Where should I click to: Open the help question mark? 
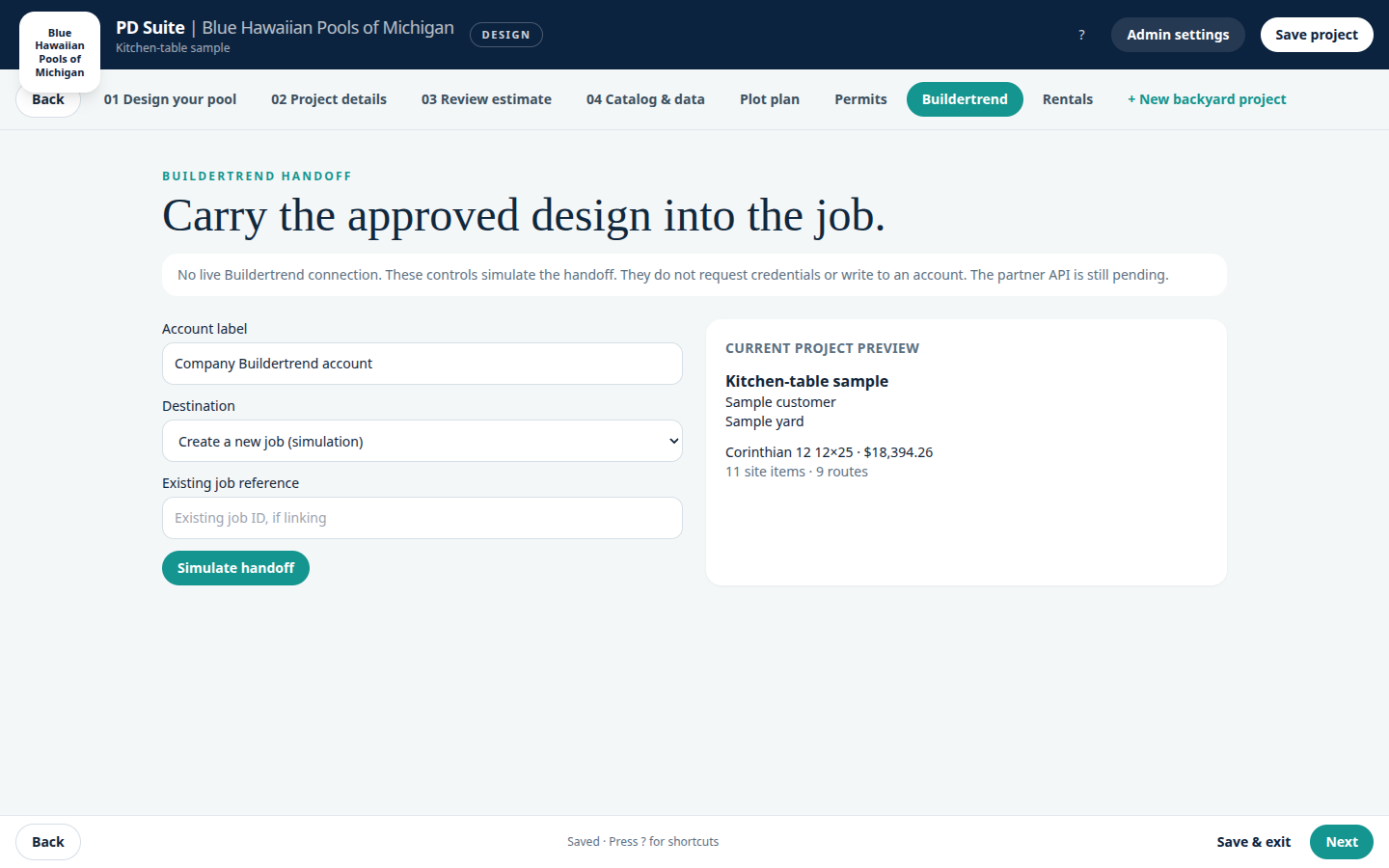pyautogui.click(x=1081, y=35)
